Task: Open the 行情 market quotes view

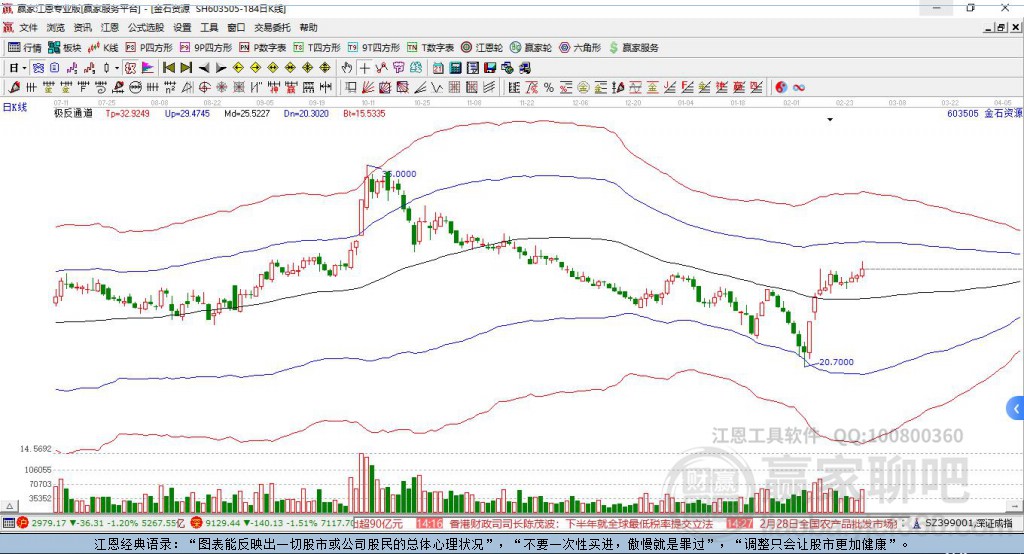Action: coord(25,48)
